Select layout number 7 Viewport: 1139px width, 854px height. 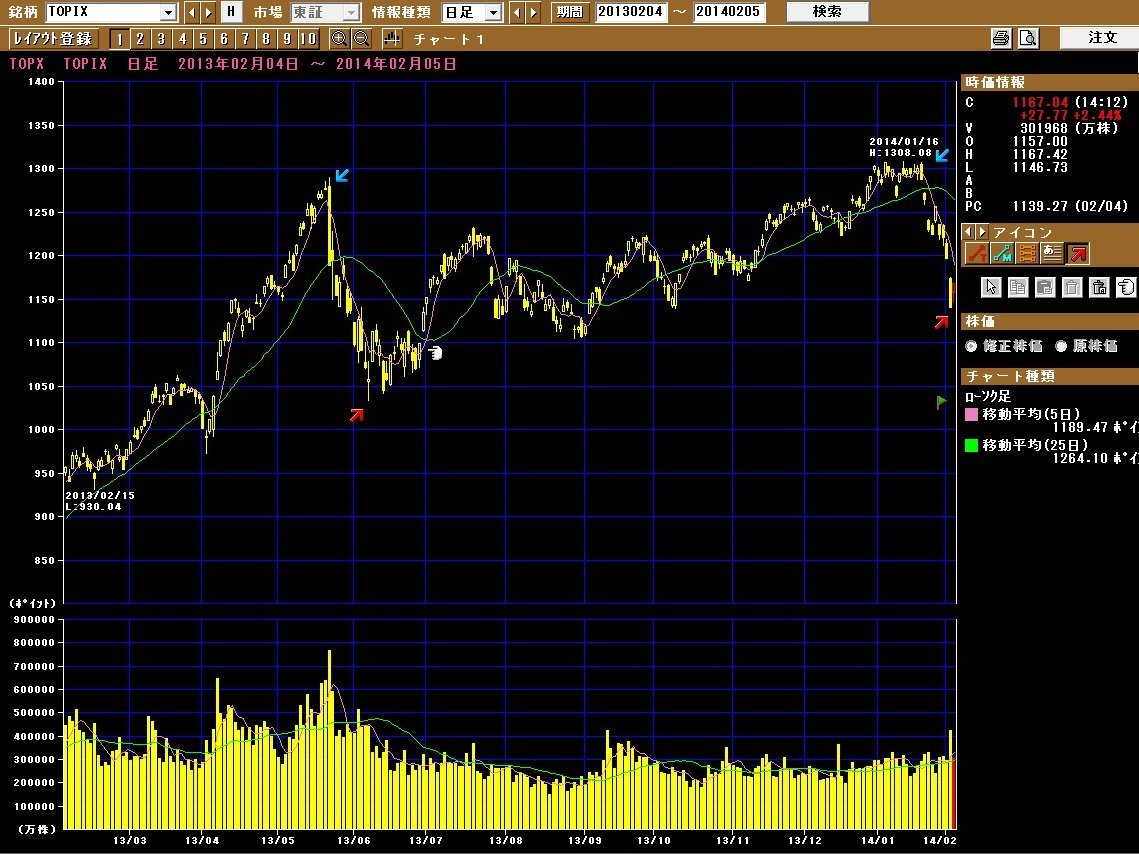[x=245, y=38]
